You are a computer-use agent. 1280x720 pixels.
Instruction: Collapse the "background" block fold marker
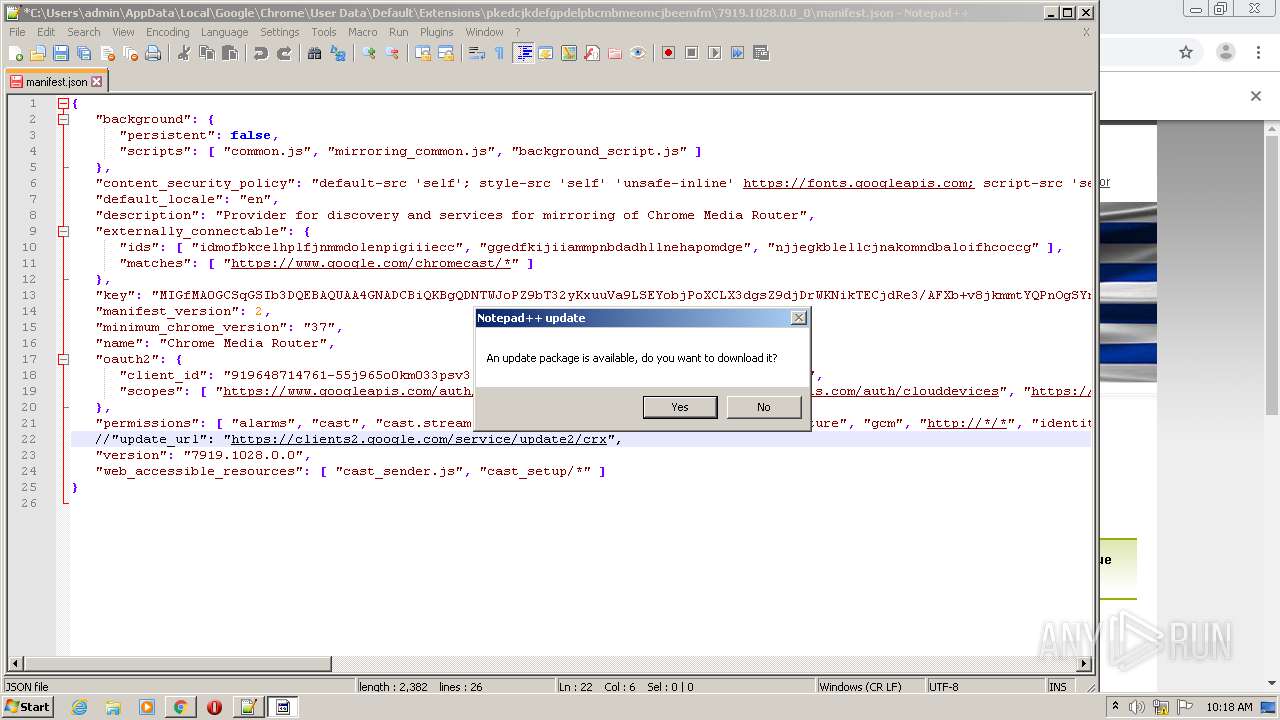pos(63,119)
